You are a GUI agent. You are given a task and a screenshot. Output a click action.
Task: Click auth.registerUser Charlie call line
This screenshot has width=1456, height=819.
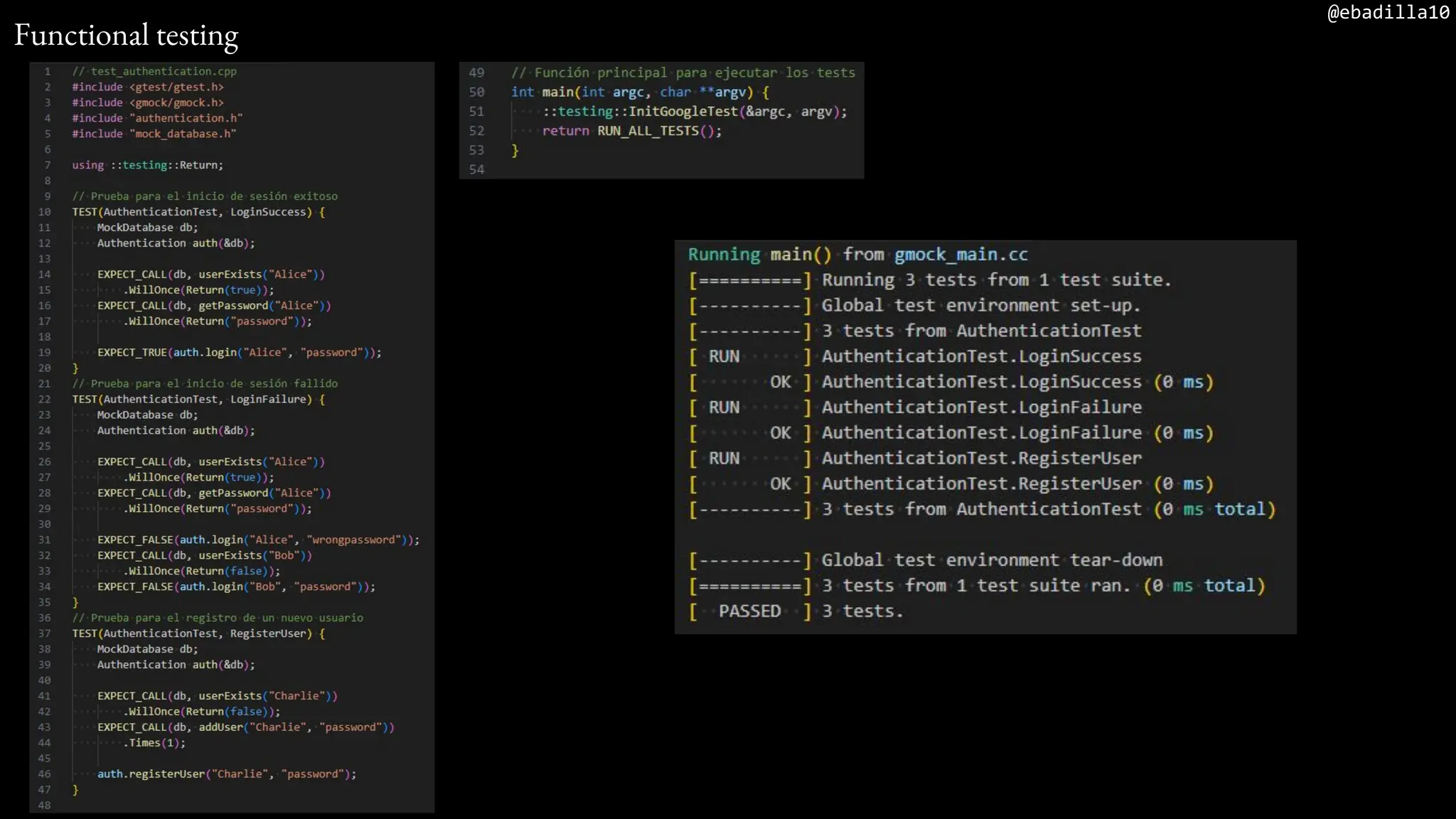tap(227, 774)
